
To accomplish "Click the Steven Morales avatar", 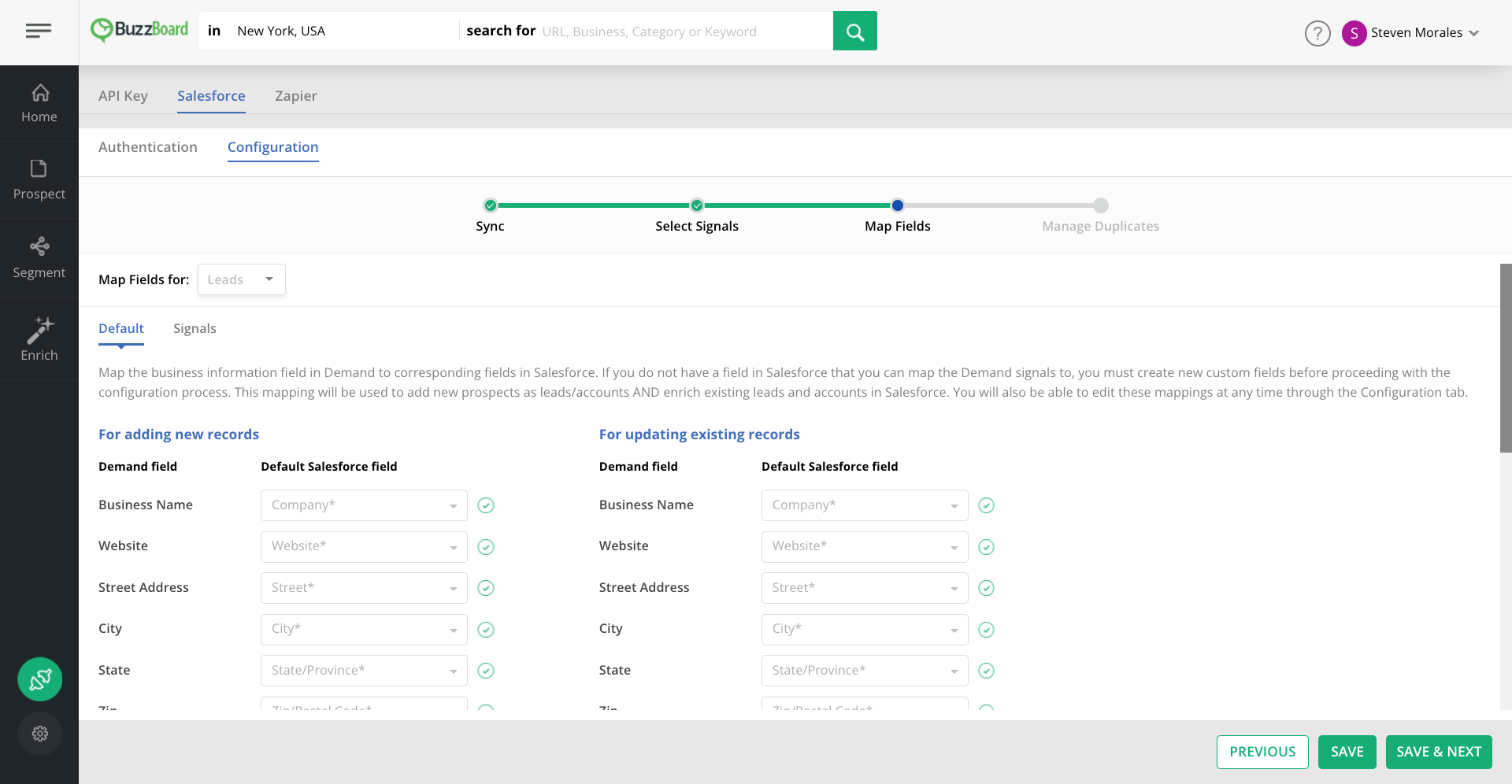I will 1354,33.
